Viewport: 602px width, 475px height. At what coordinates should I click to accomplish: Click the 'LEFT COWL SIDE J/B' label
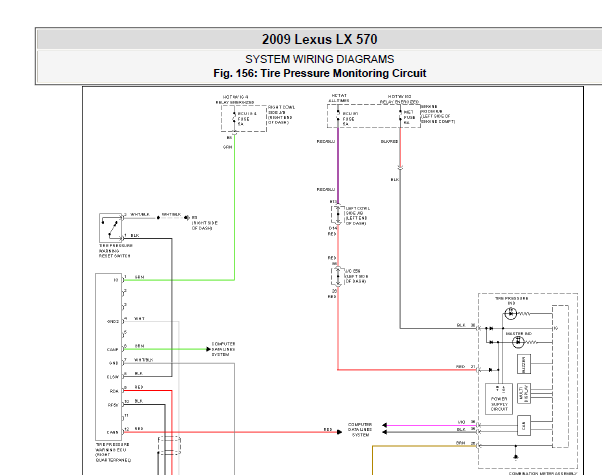[x=357, y=216]
